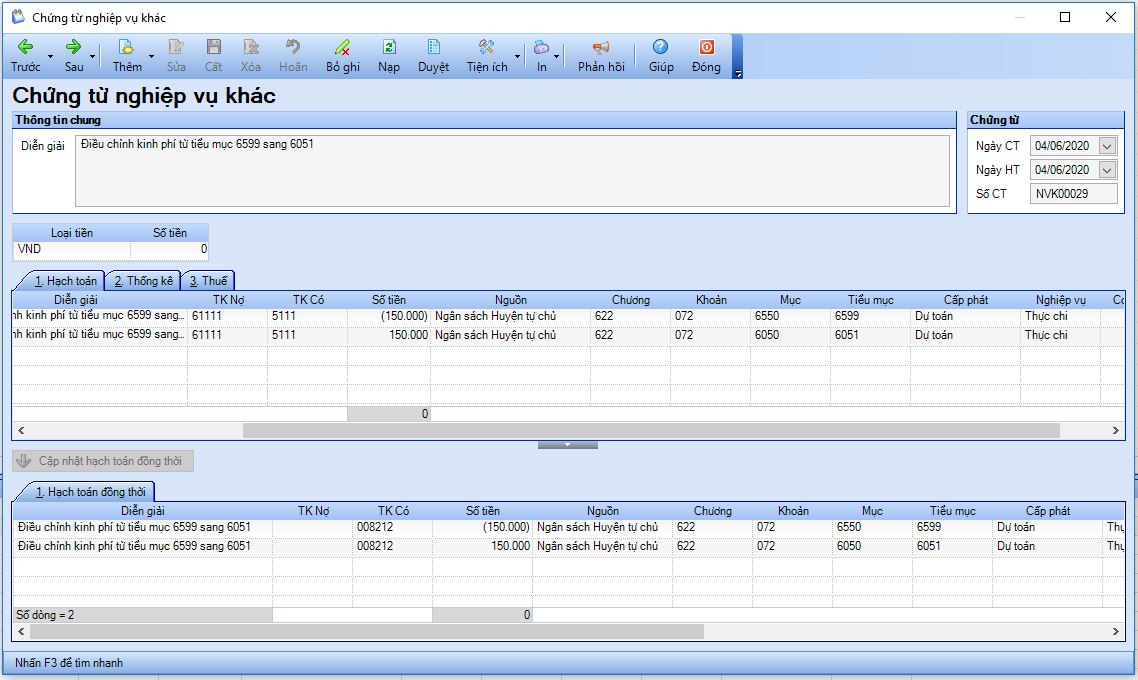Add a new voucher with Thêm

tap(127, 55)
